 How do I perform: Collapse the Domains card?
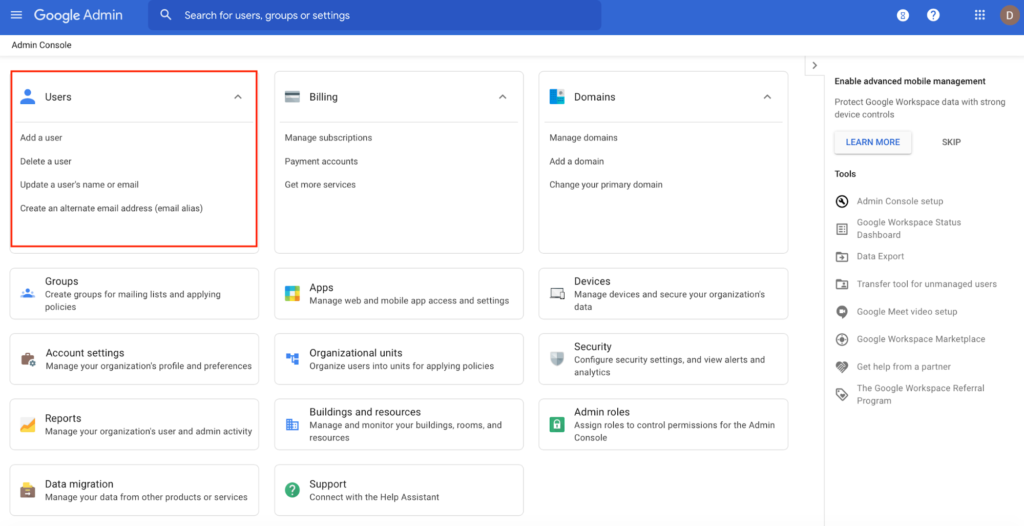point(767,97)
